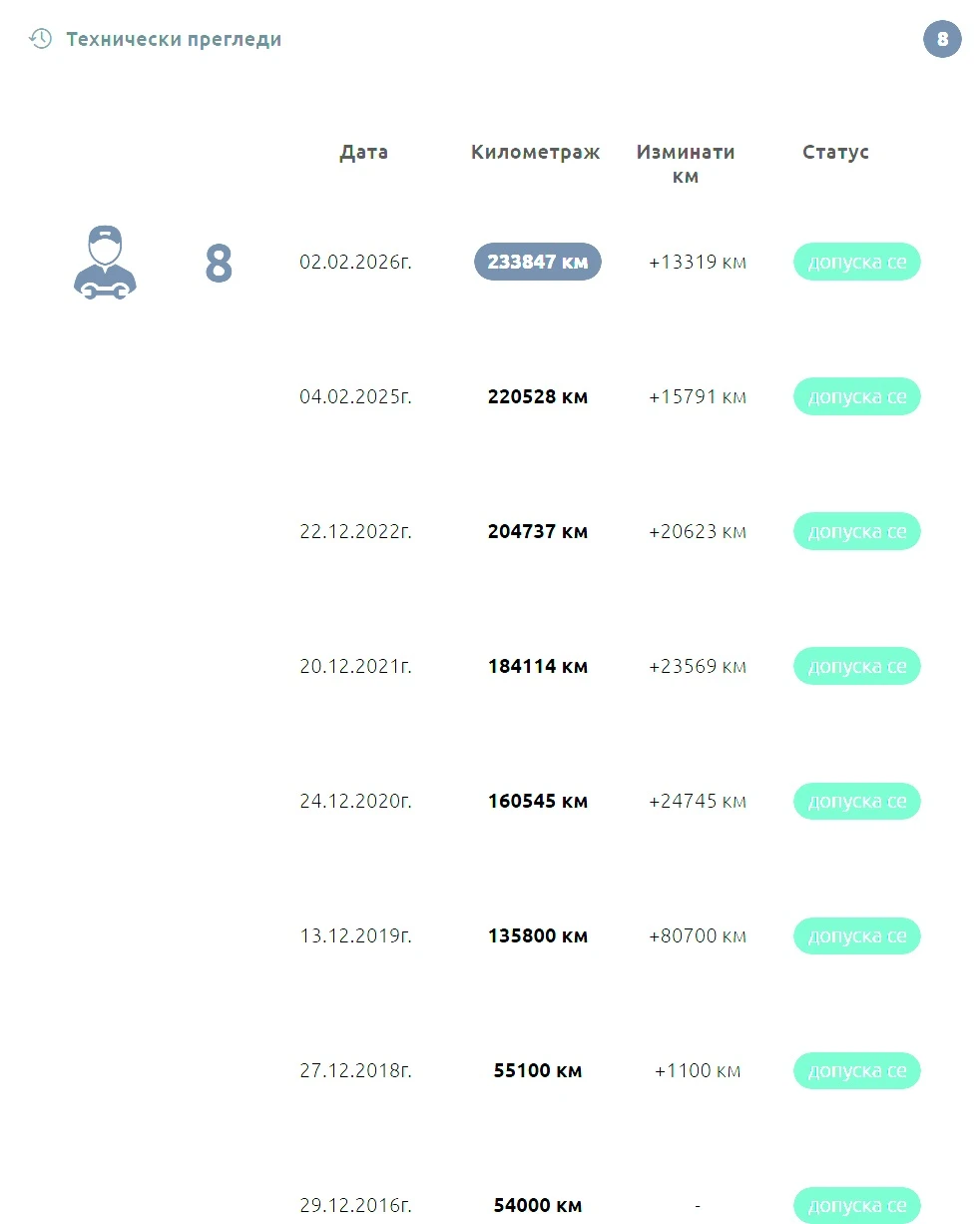980x1224 pixels.
Task: Click the Статус column header
Action: [x=835, y=152]
